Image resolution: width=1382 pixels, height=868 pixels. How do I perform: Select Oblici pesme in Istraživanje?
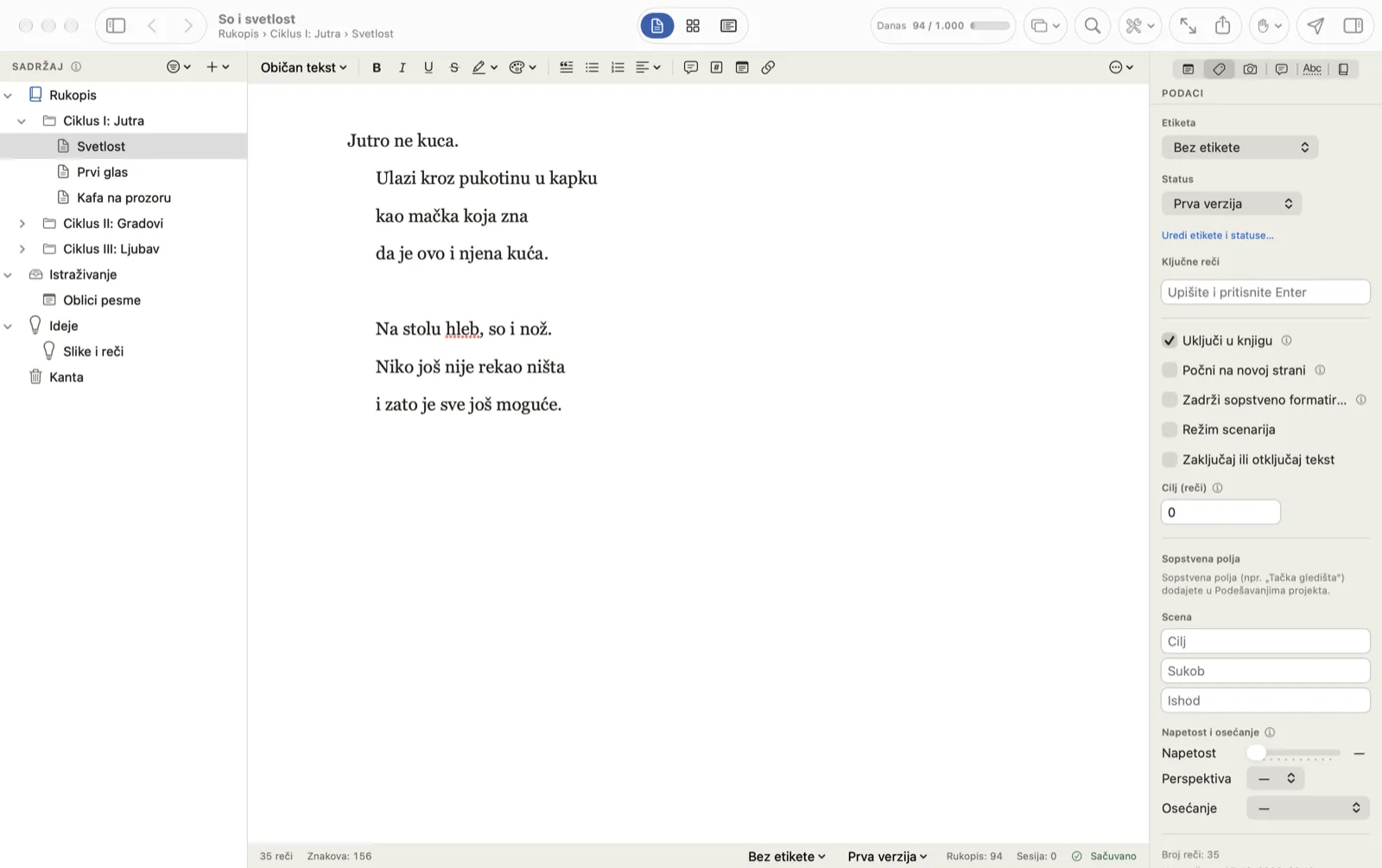[102, 300]
